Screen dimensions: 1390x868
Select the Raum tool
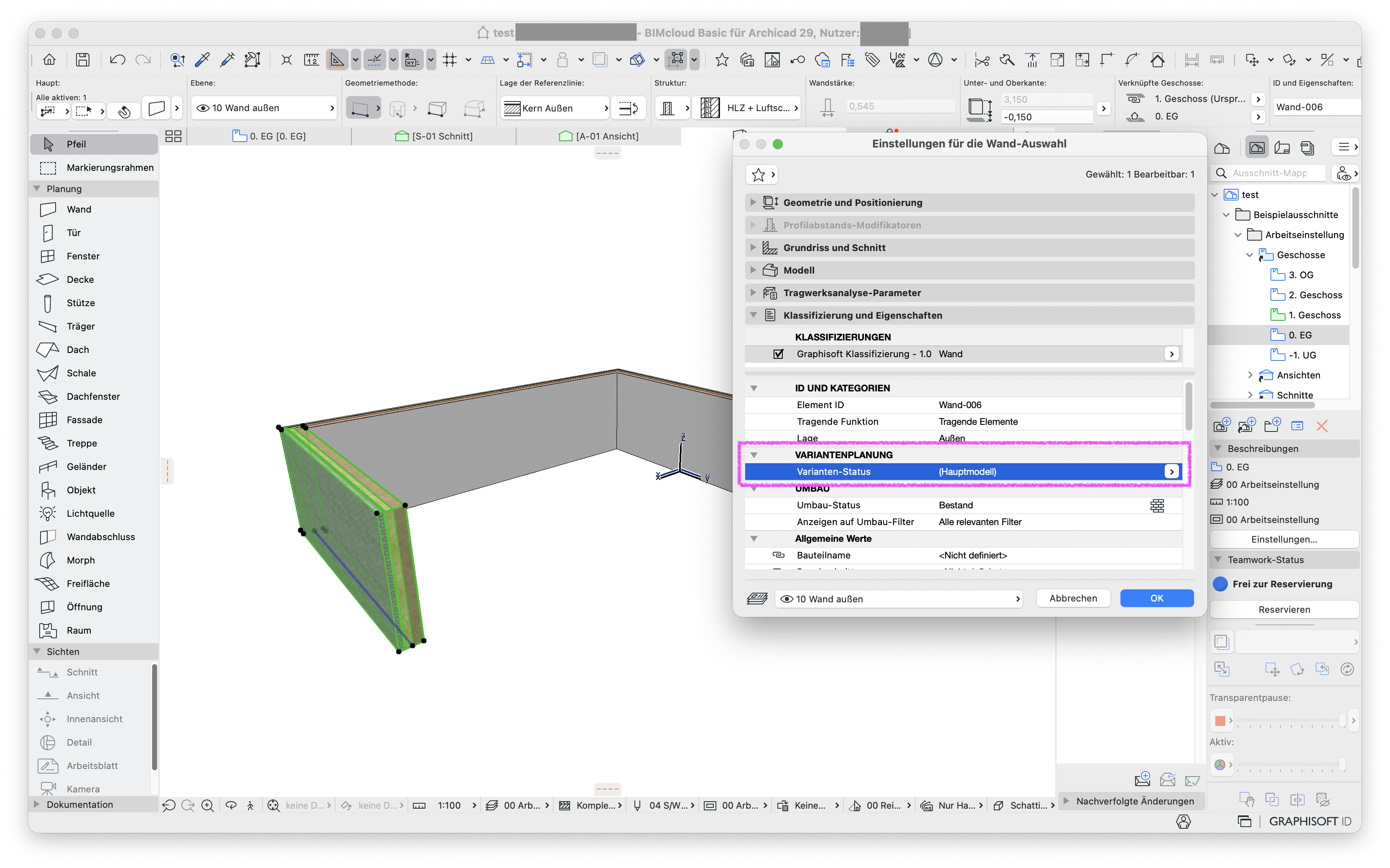pos(94,631)
